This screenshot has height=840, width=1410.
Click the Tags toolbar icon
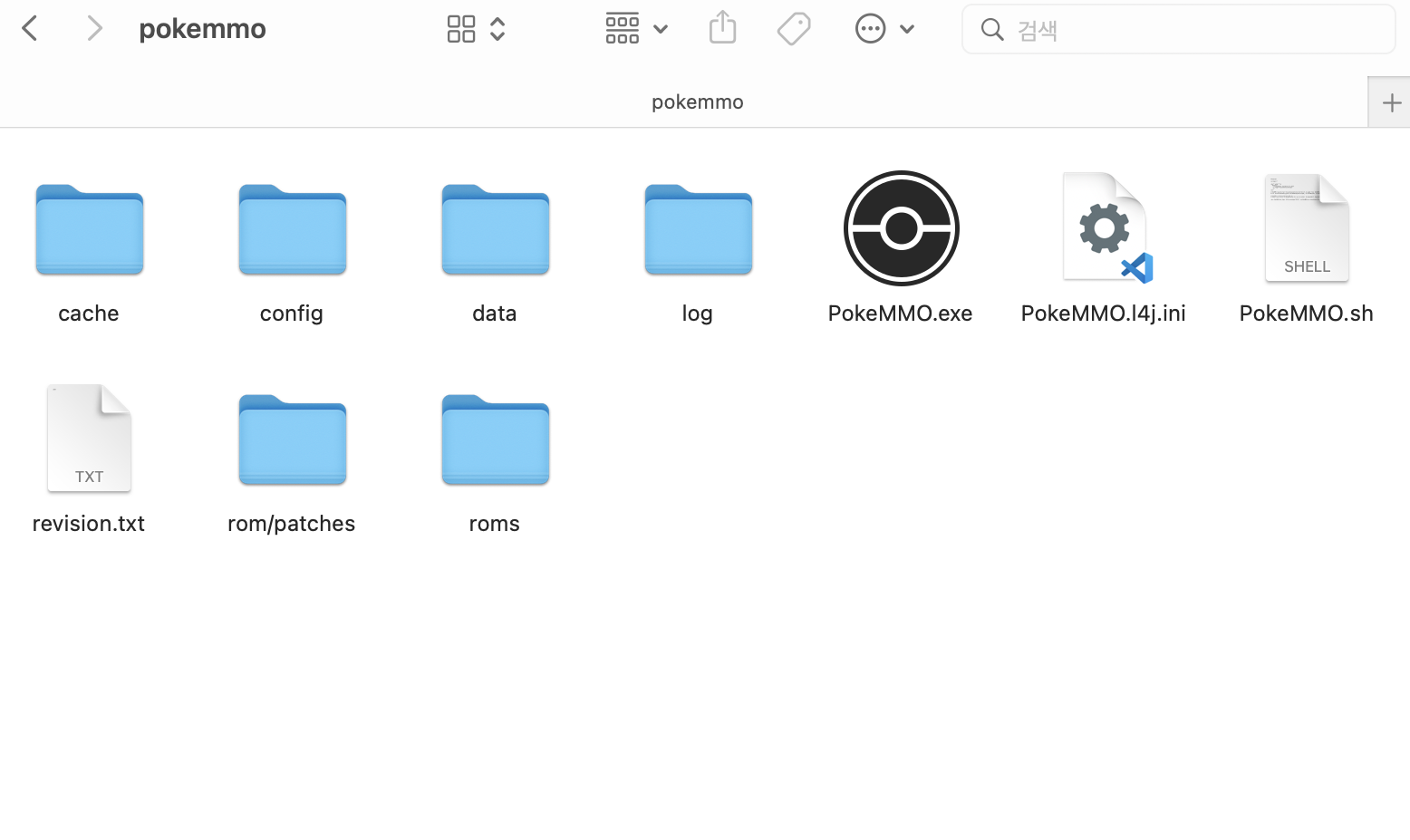[x=794, y=29]
